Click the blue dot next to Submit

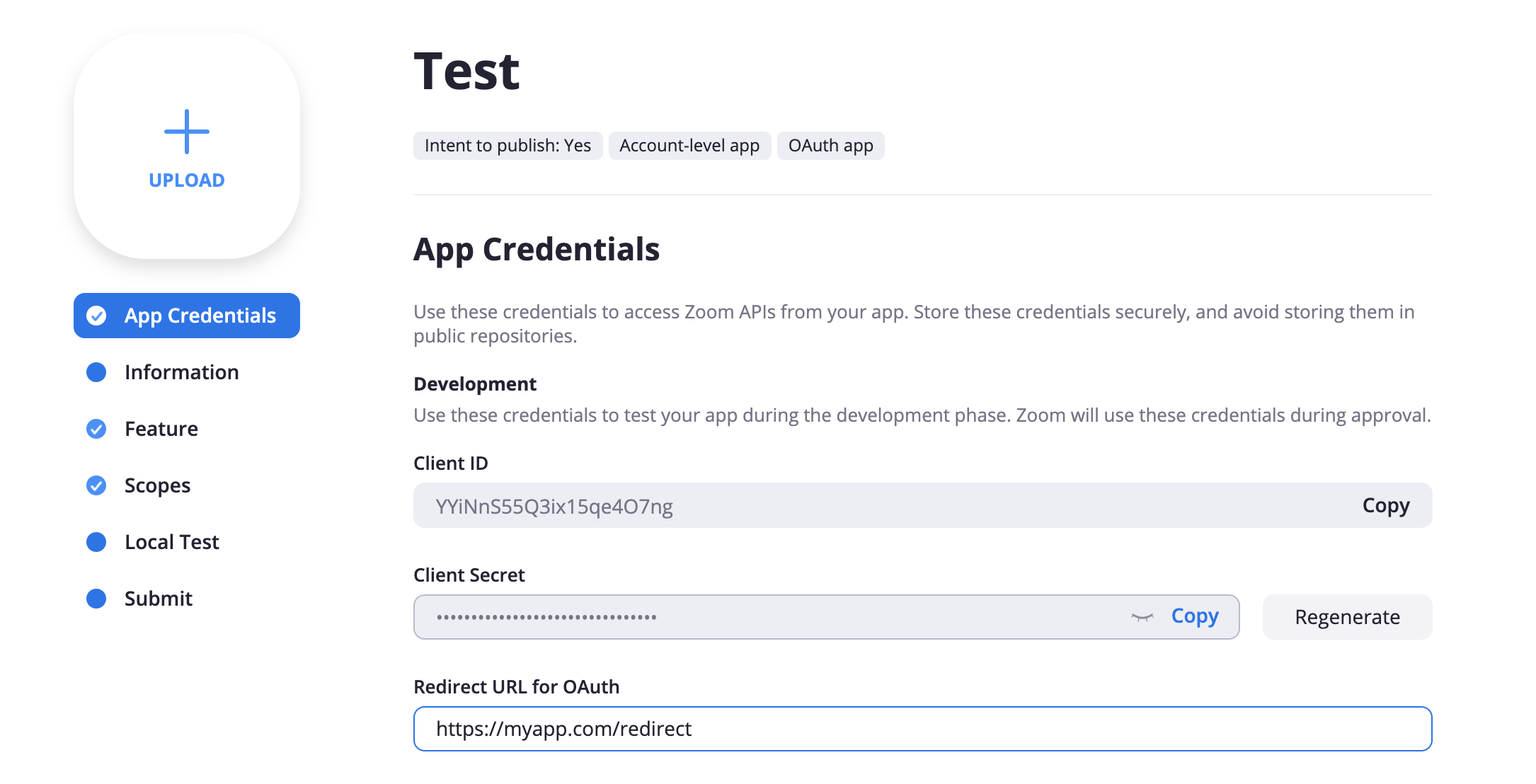[x=96, y=599]
